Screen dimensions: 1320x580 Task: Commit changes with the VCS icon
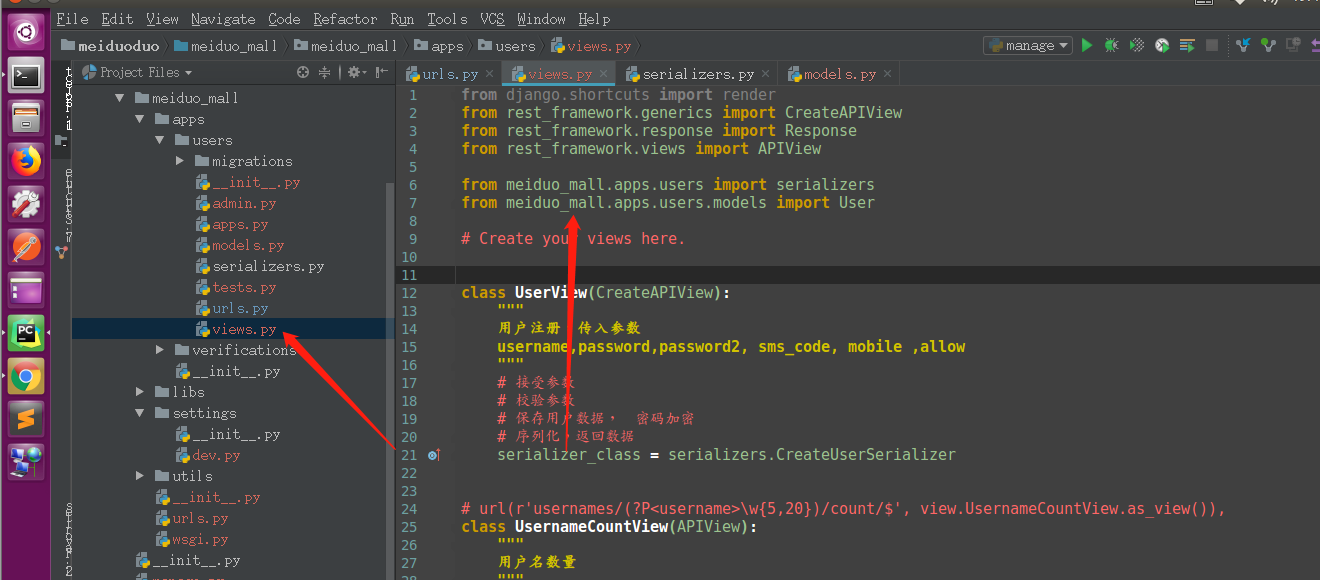tap(1267, 45)
